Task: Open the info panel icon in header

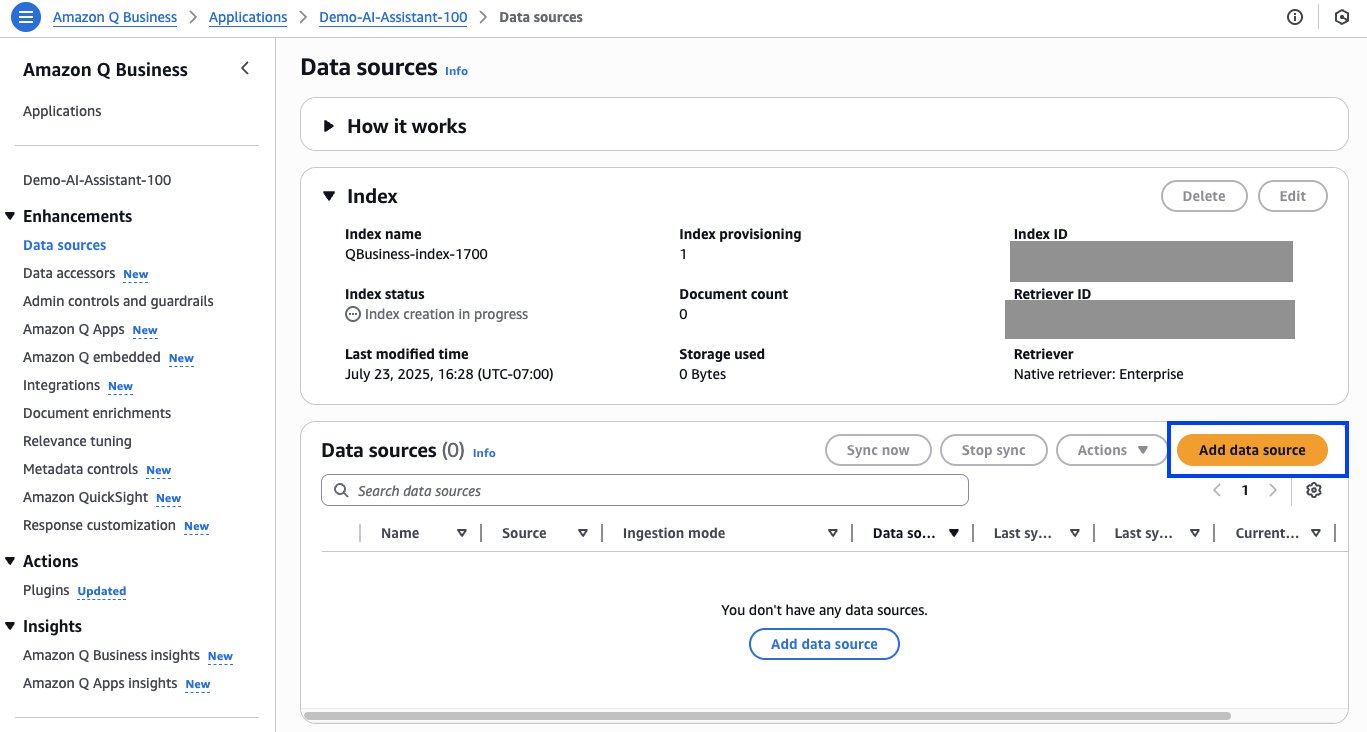Action: click(1295, 17)
